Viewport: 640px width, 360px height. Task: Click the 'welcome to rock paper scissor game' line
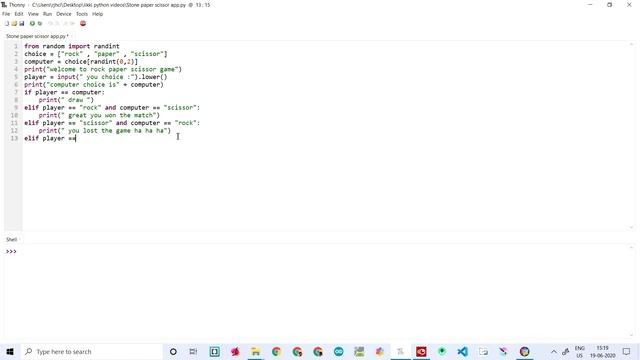click(x=103, y=69)
